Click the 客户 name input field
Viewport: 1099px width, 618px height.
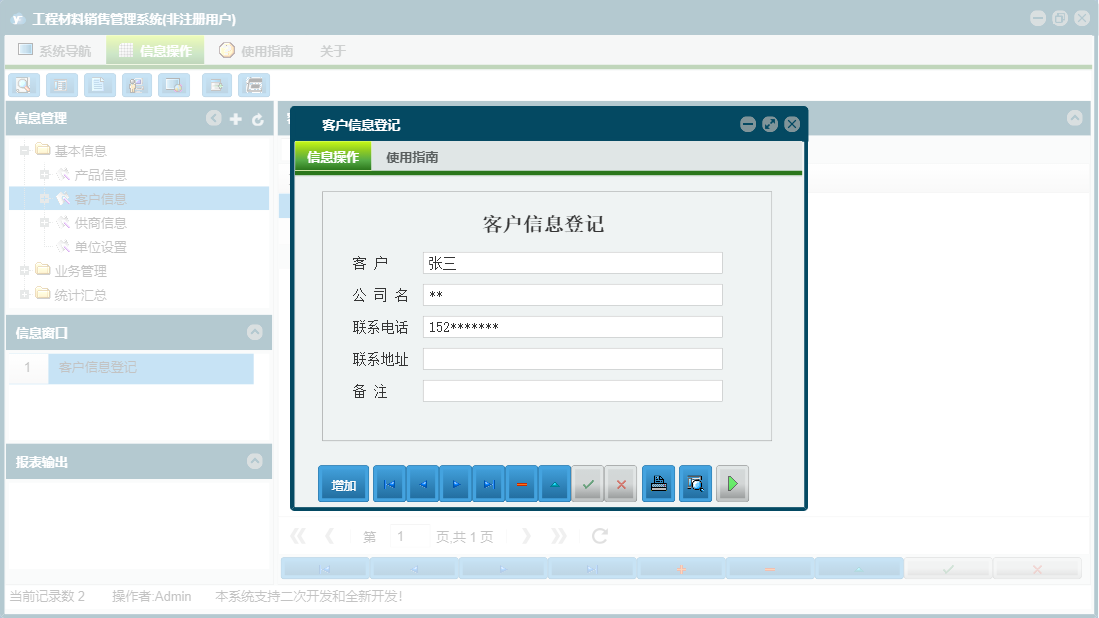point(573,263)
